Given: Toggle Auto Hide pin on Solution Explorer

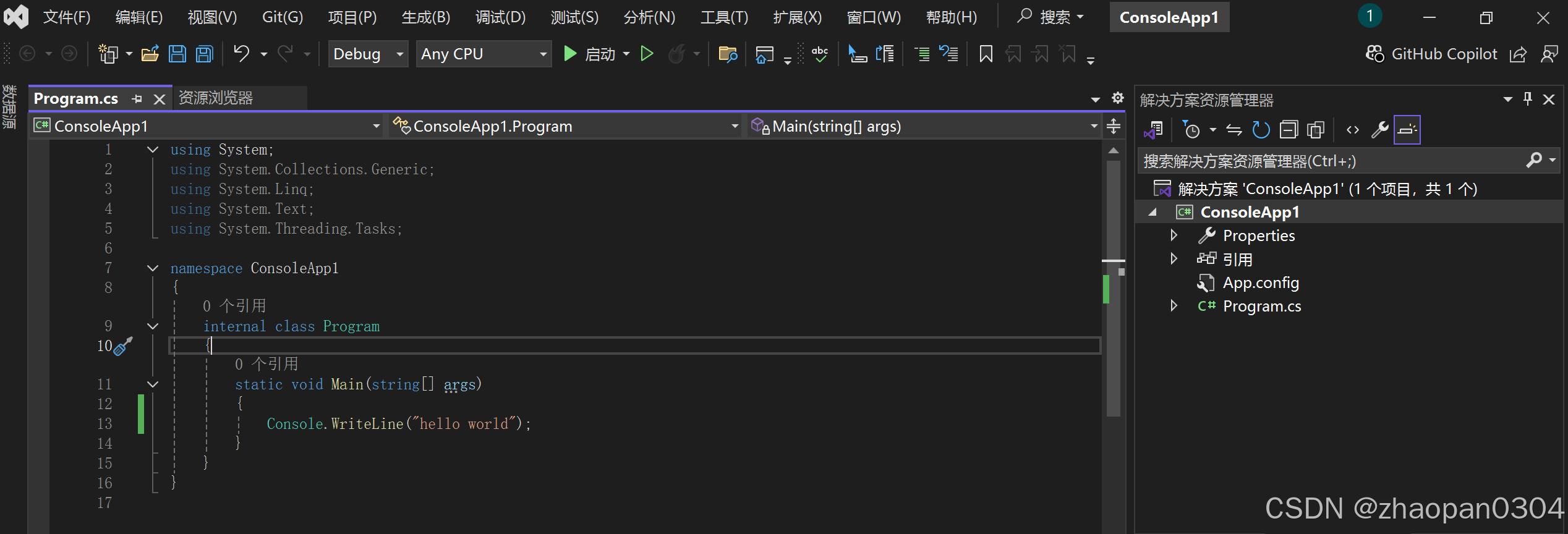Looking at the screenshot, I should (x=1528, y=99).
